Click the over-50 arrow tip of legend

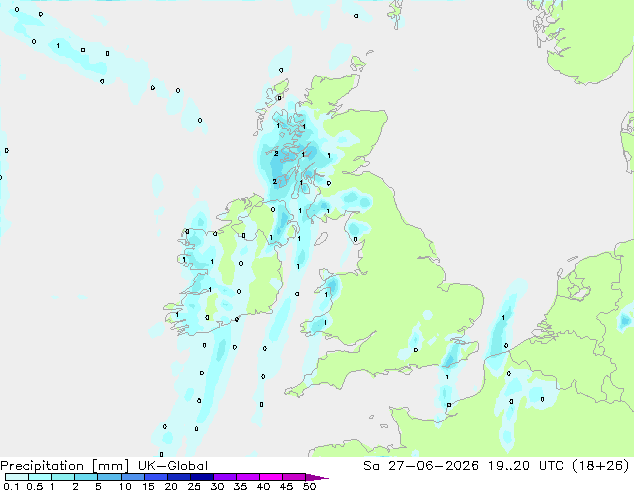point(317,477)
